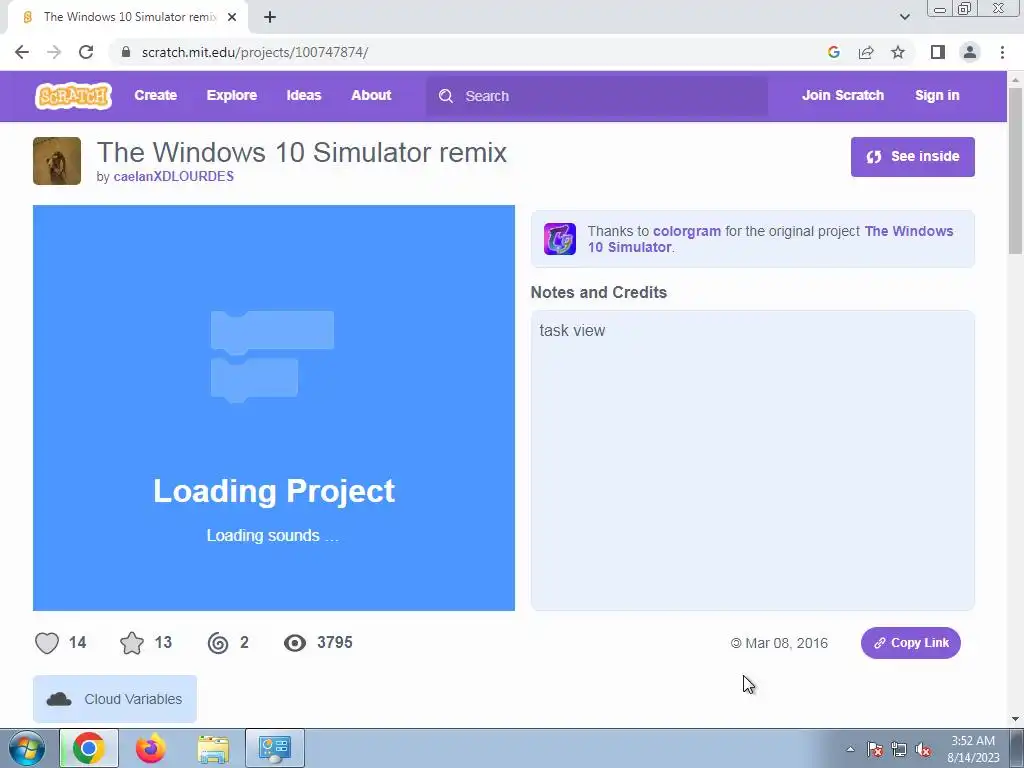
Task: Click the Scratch logo
Action: coord(73,96)
